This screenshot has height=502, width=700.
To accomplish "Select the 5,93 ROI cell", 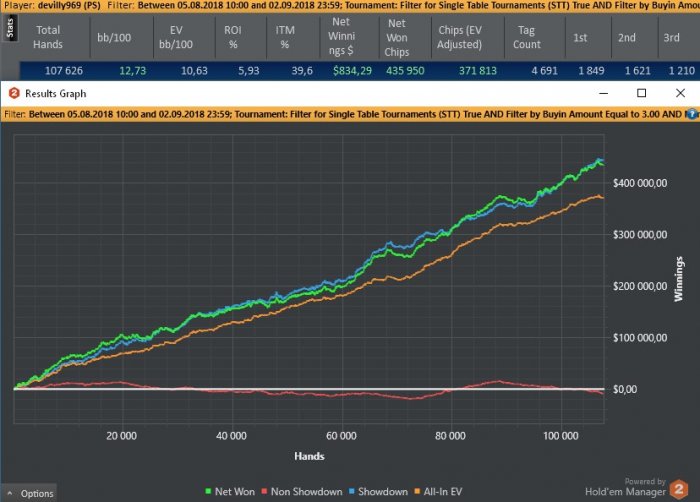I will pos(249,71).
